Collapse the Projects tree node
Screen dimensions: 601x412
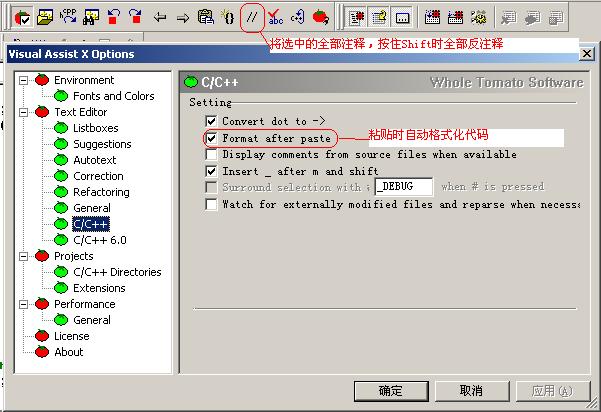pos(24,256)
